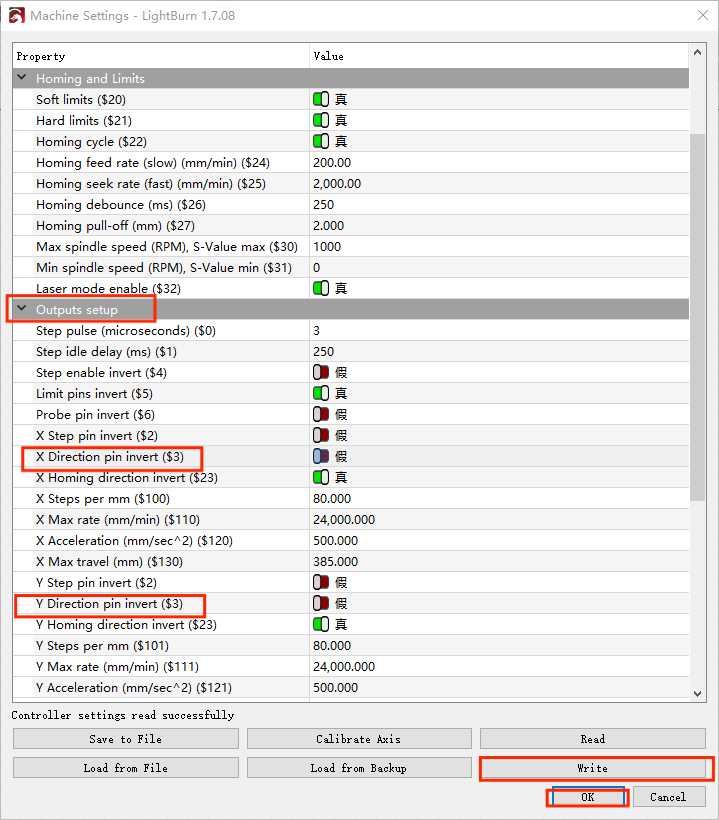719x820 pixels.
Task: Enable Y Direction pin invert switch
Action: [x=321, y=603]
